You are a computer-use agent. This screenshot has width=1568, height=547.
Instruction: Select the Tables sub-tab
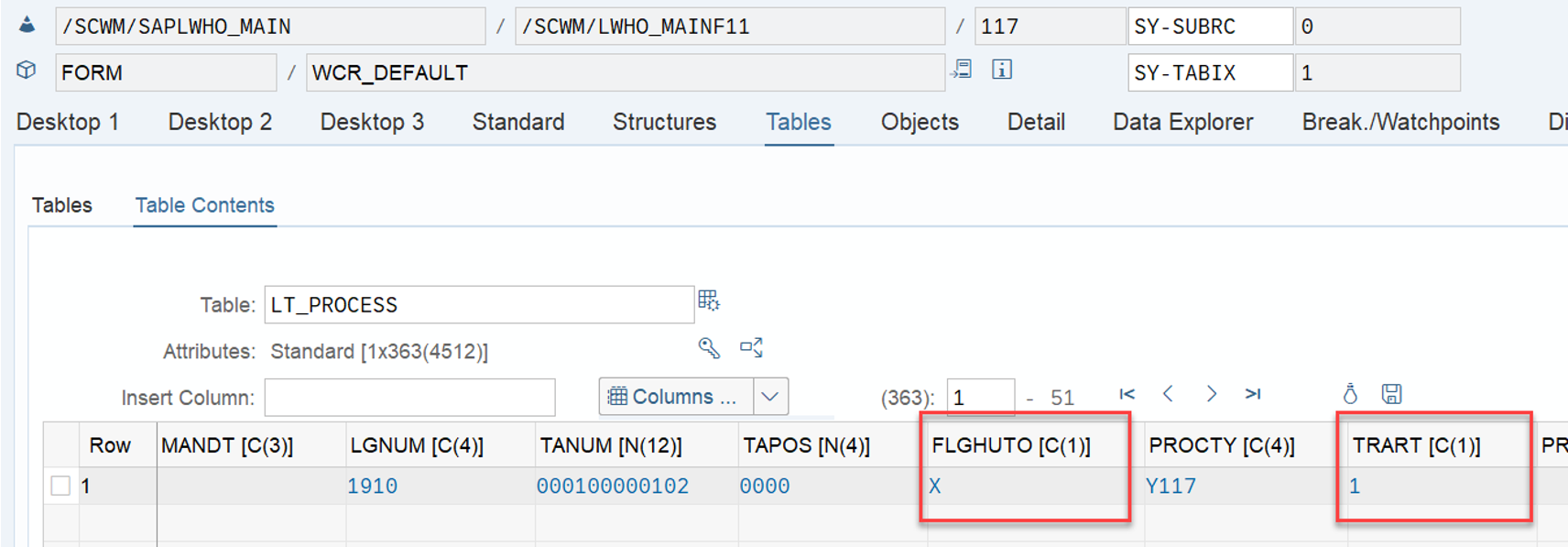[x=62, y=205]
